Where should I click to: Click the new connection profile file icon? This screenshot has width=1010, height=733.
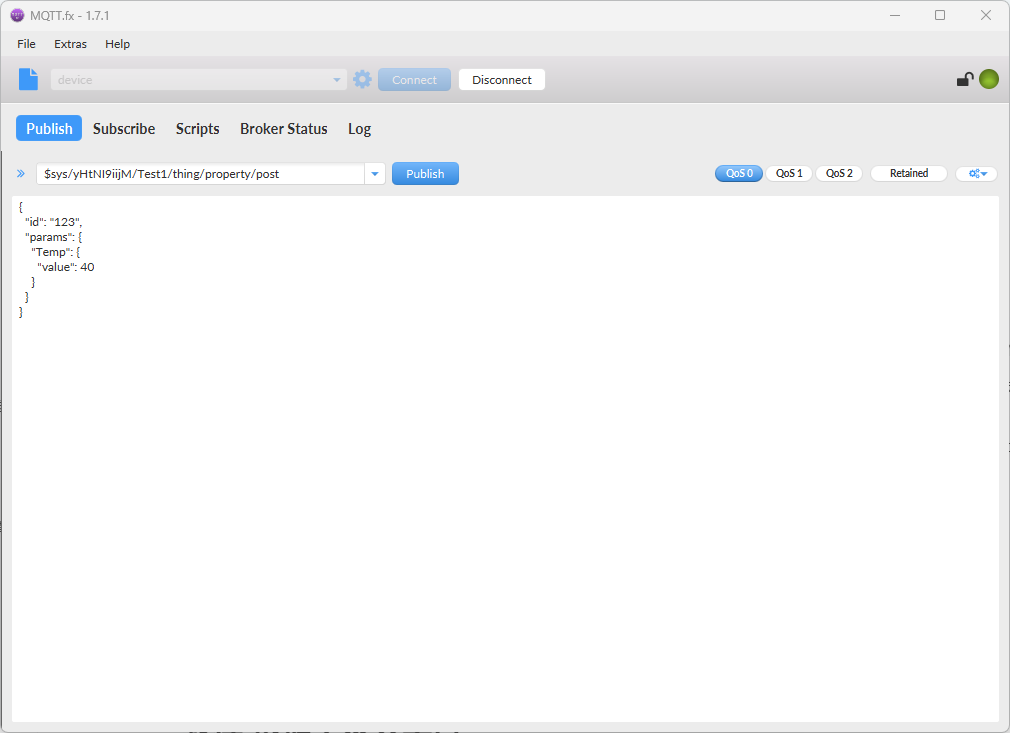click(29, 80)
